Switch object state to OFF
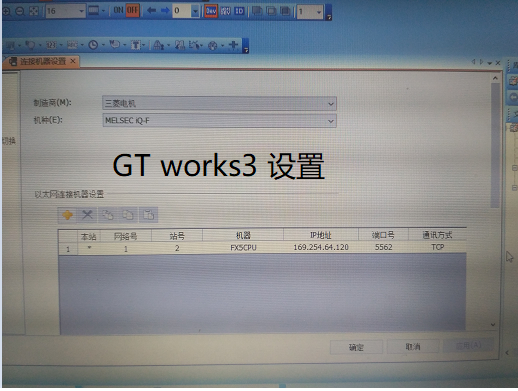This screenshot has width=518, height=391. (x=132, y=10)
